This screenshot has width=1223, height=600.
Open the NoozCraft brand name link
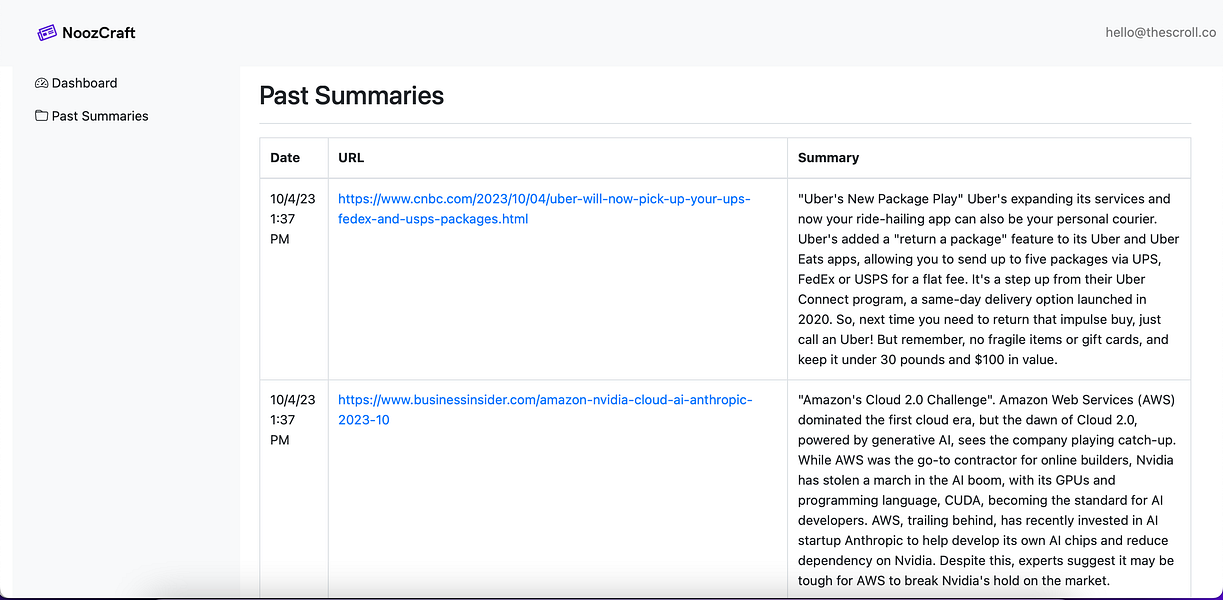pyautogui.click(x=98, y=33)
